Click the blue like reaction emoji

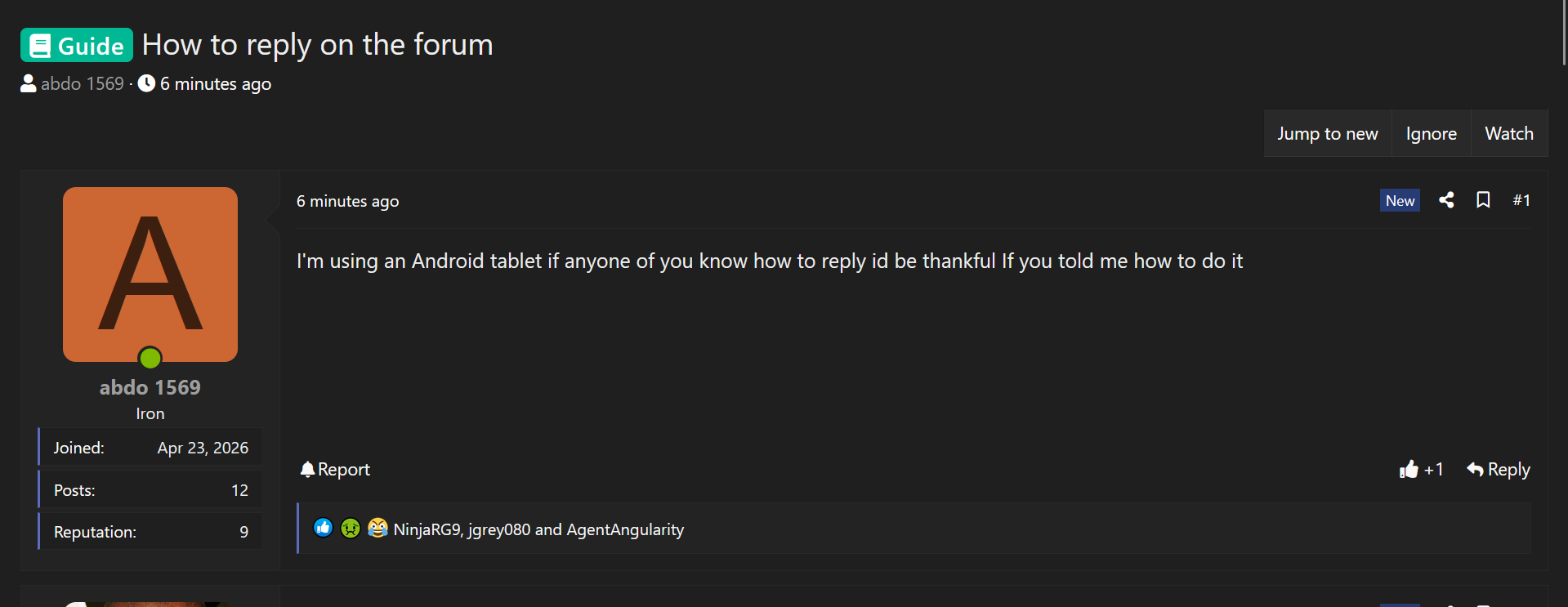coord(323,528)
